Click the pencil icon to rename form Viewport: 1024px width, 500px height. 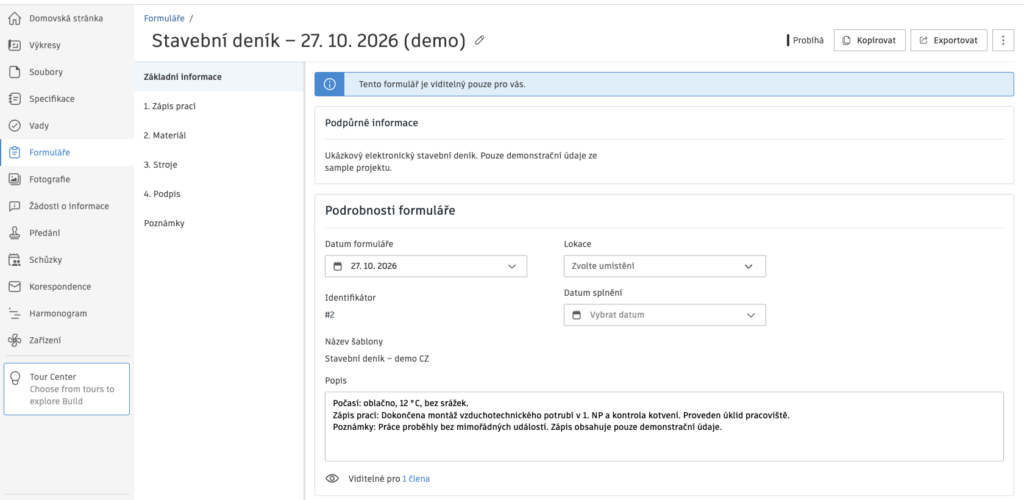480,40
